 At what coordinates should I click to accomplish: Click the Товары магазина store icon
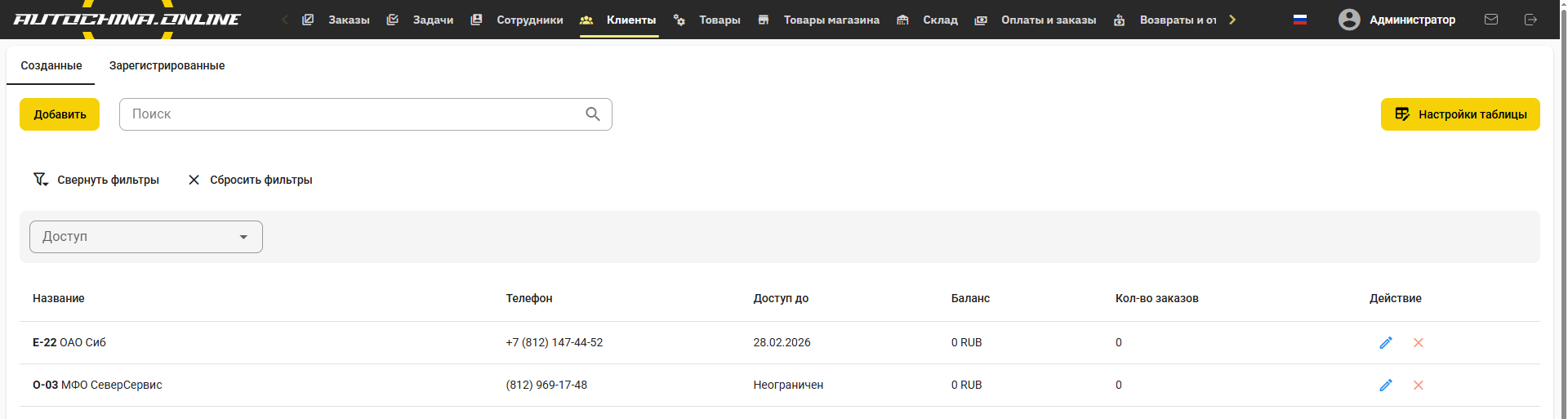pos(764,20)
